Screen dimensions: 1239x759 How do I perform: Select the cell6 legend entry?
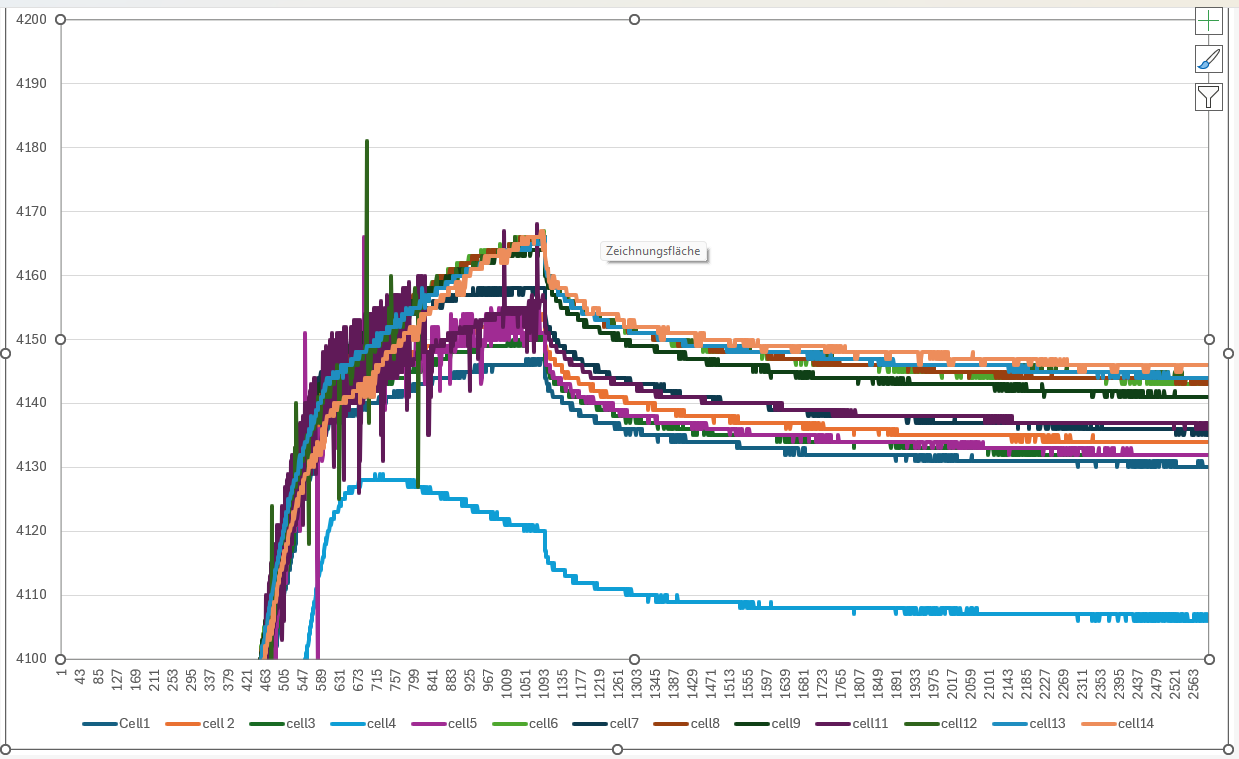coord(525,723)
